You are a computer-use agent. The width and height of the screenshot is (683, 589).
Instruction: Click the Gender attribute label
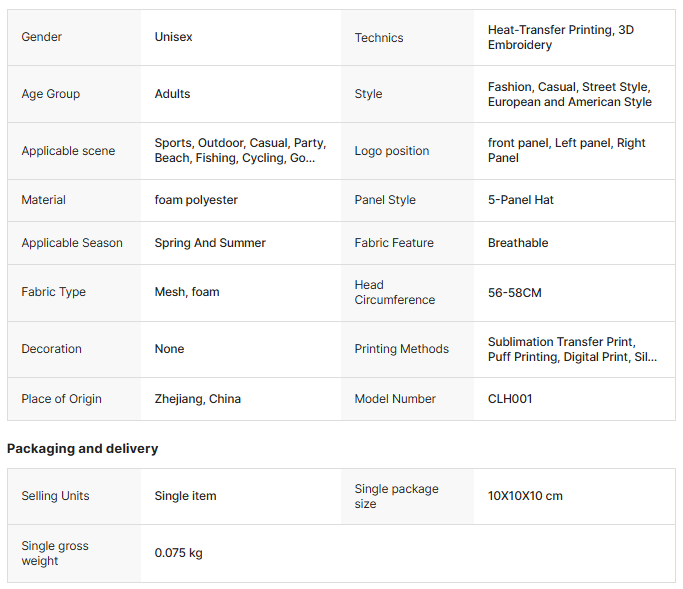coord(42,37)
